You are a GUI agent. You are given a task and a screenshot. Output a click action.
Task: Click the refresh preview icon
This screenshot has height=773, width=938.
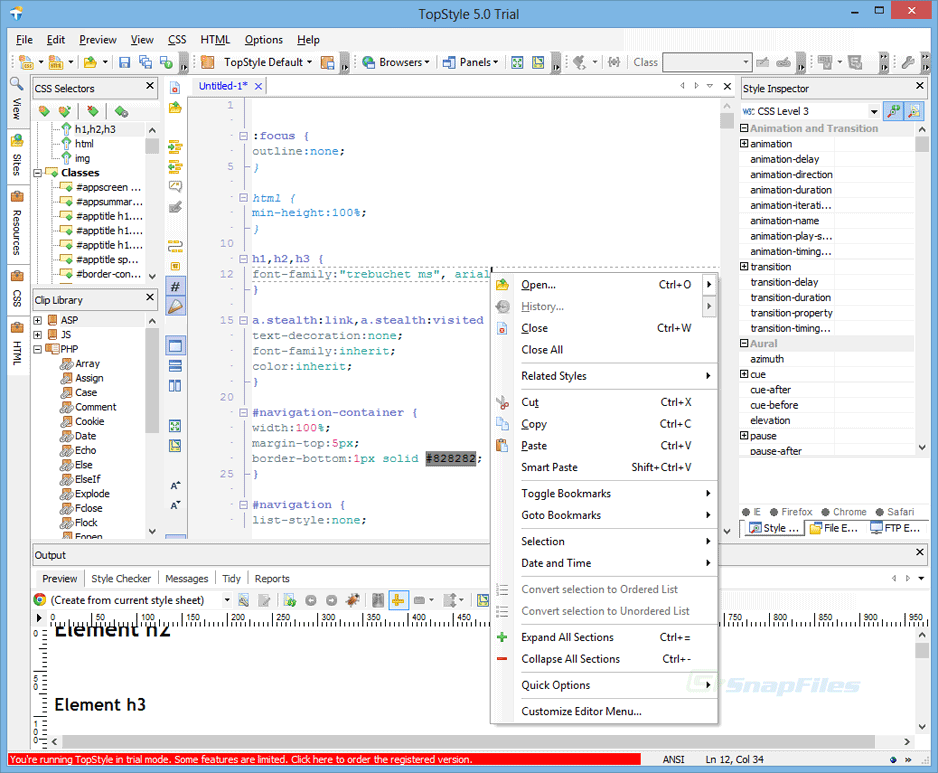pos(290,600)
